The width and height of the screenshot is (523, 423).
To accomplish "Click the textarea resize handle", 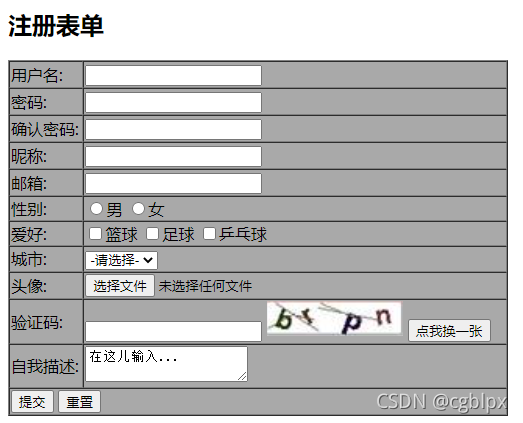I will click(243, 377).
